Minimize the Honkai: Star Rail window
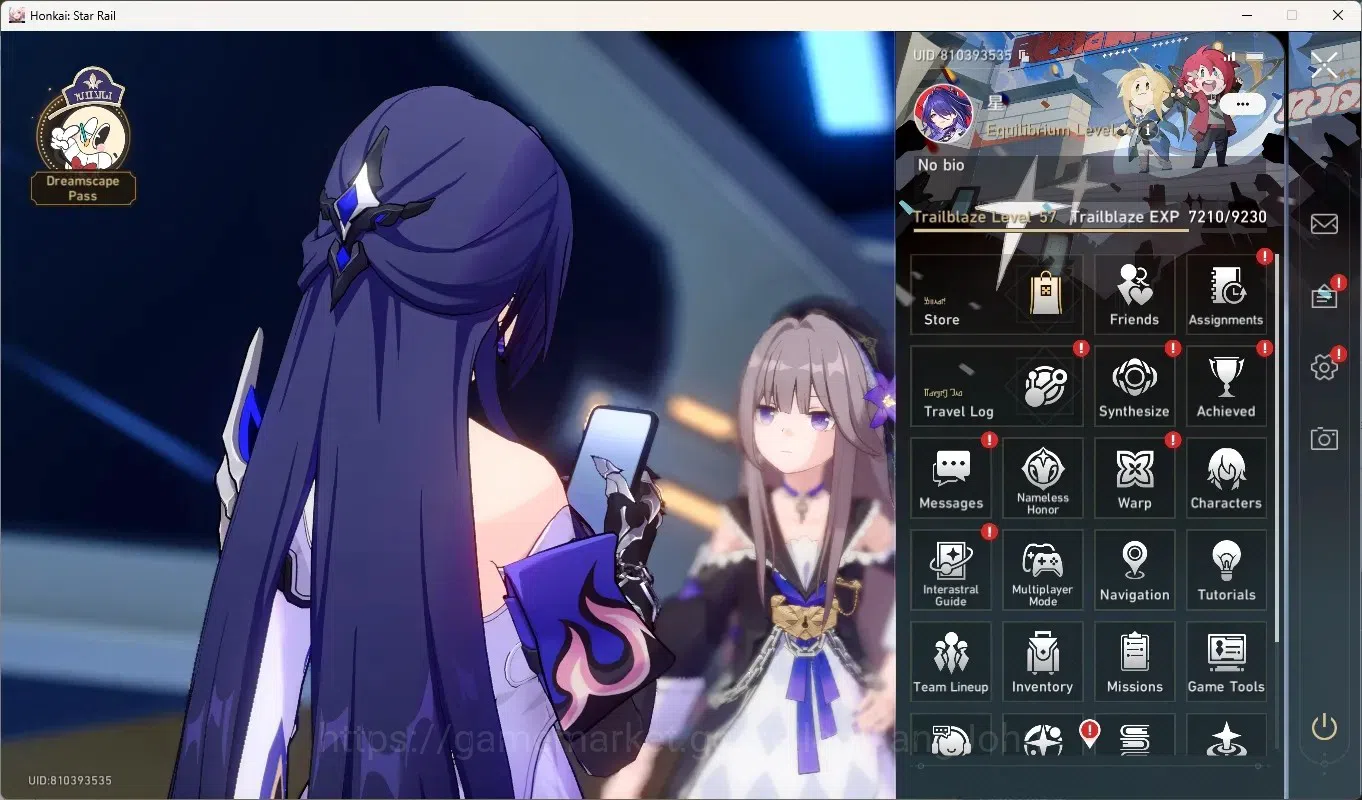Screen dimensions: 1362x800 [x=1247, y=15]
